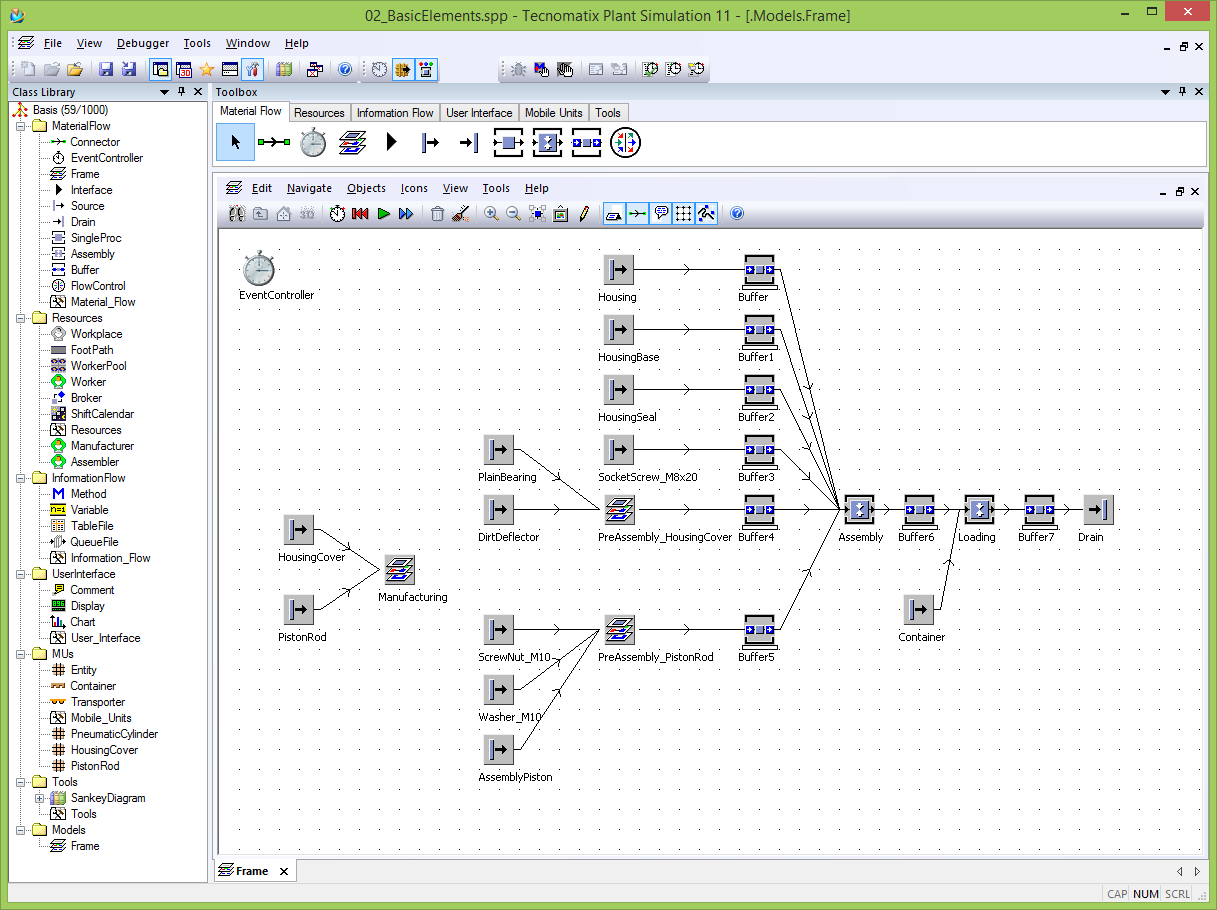The height and width of the screenshot is (910, 1217).
Task: Collapse the MUs folder in the Class Library
Action: (21, 654)
